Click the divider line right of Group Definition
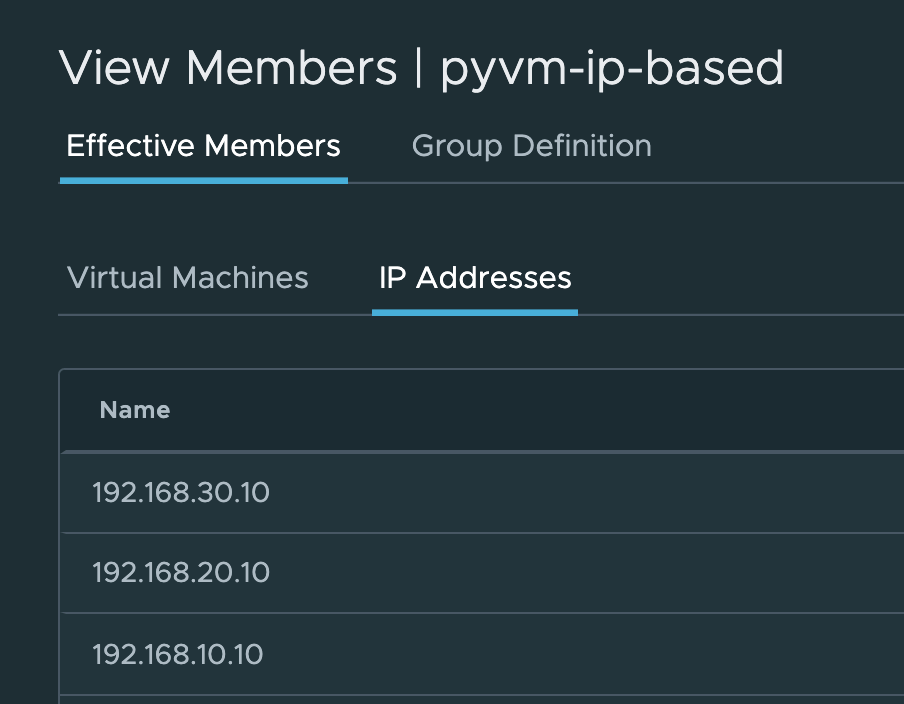The image size is (904, 704). [x=780, y=183]
